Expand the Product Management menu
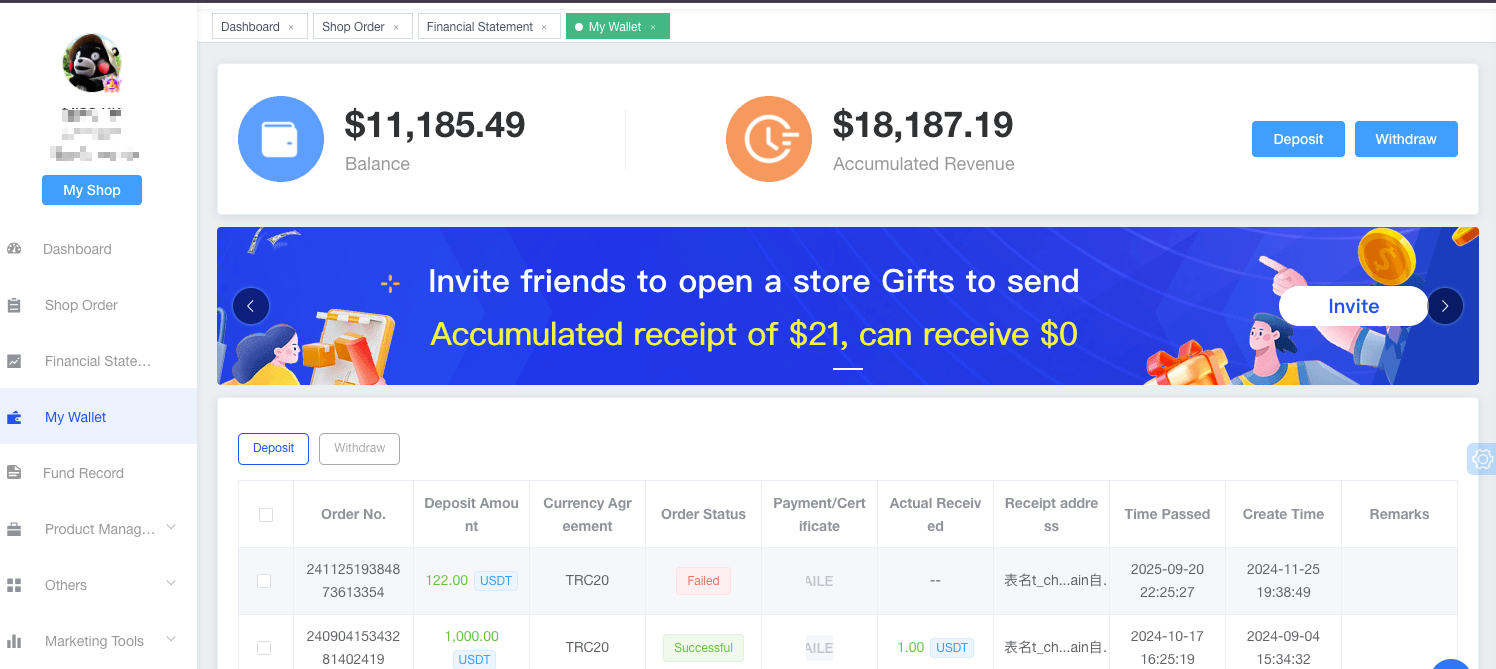 coord(170,529)
